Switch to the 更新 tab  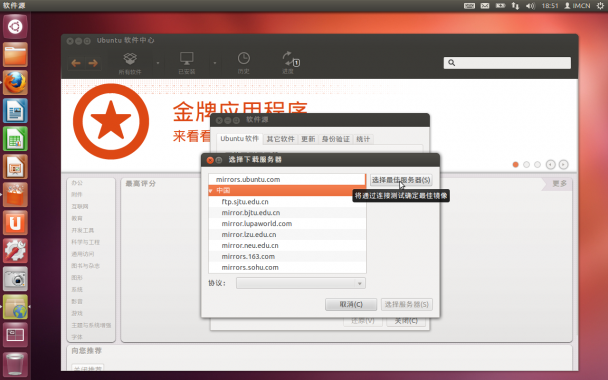(308, 139)
